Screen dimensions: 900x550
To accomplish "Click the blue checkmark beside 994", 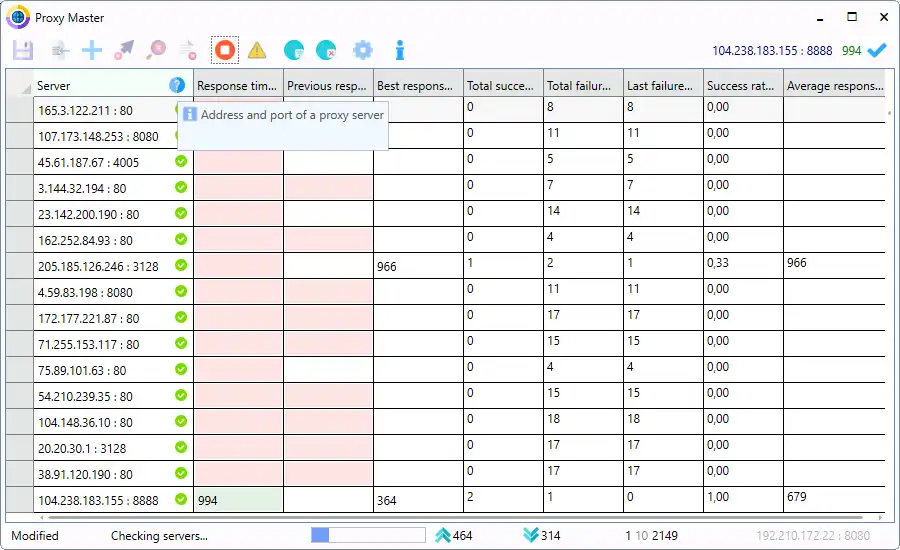I will (877, 51).
